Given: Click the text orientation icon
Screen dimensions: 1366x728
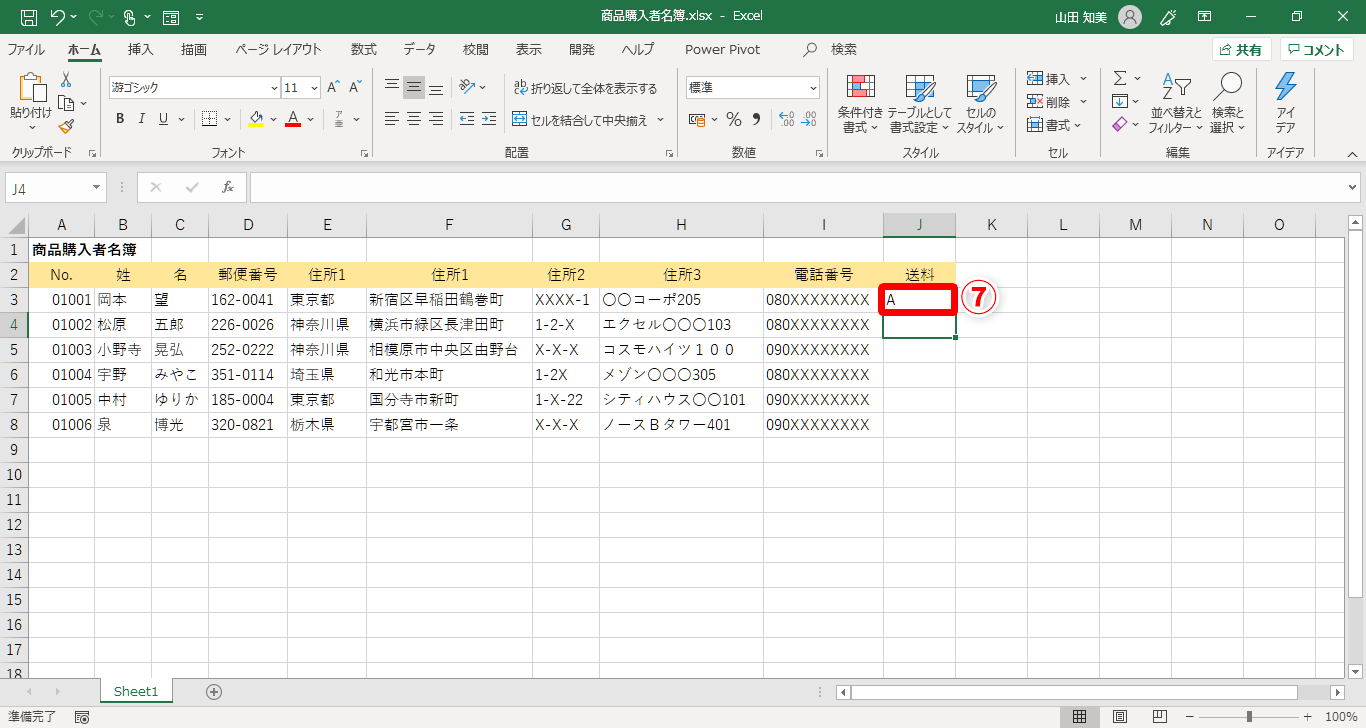Looking at the screenshot, I should [x=467, y=87].
